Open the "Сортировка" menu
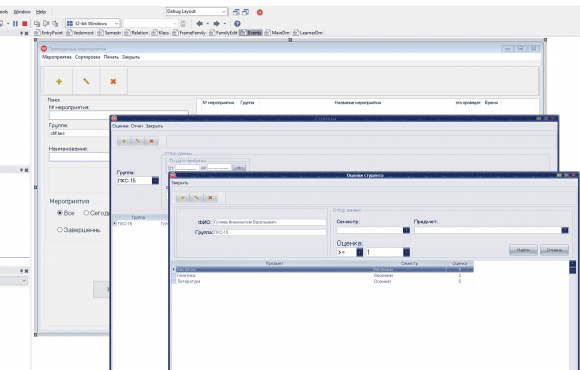Image resolution: width=580 pixels, height=370 pixels. 87,57
